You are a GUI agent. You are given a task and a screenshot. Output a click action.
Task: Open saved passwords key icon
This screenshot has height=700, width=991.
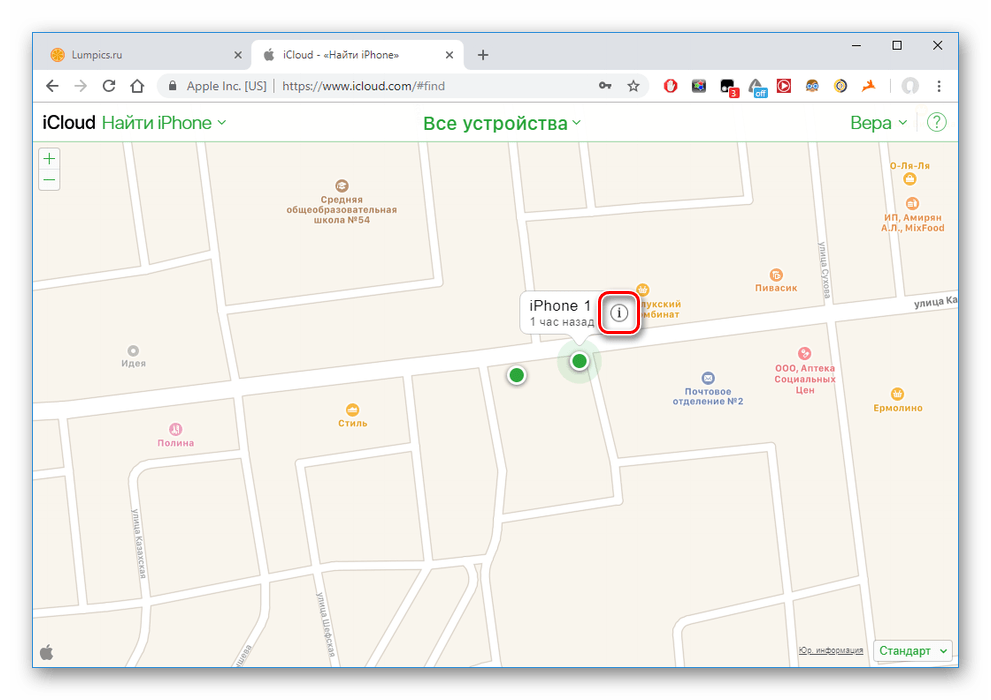(x=605, y=86)
